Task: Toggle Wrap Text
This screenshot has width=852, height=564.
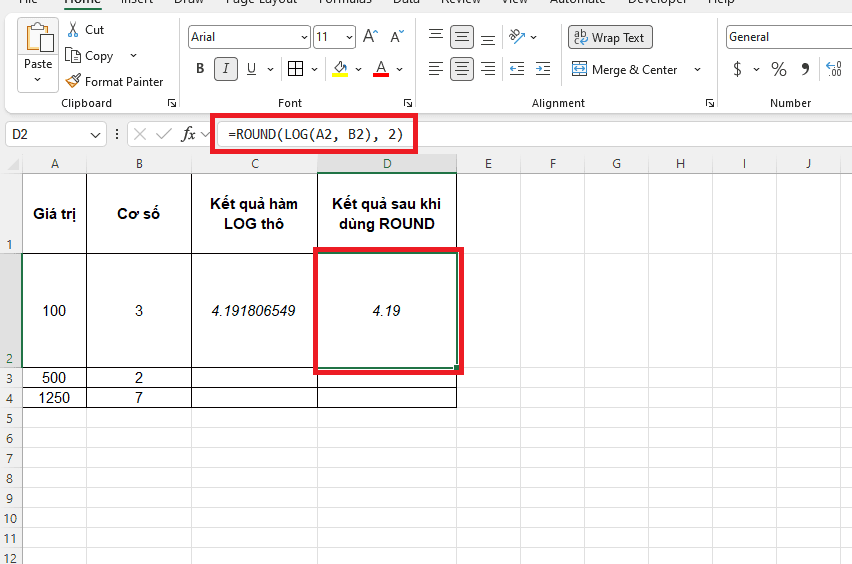Action: point(610,37)
